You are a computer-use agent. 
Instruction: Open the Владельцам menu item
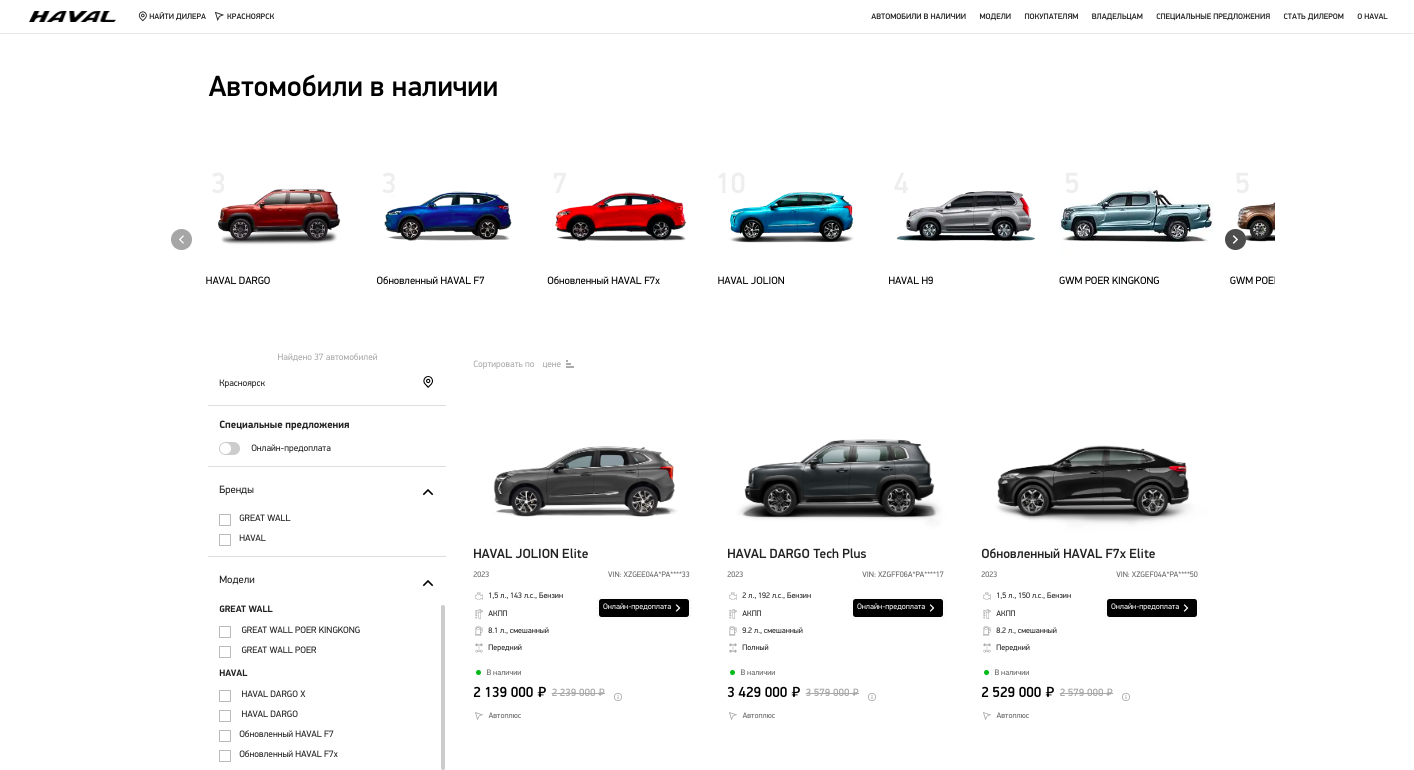1117,16
